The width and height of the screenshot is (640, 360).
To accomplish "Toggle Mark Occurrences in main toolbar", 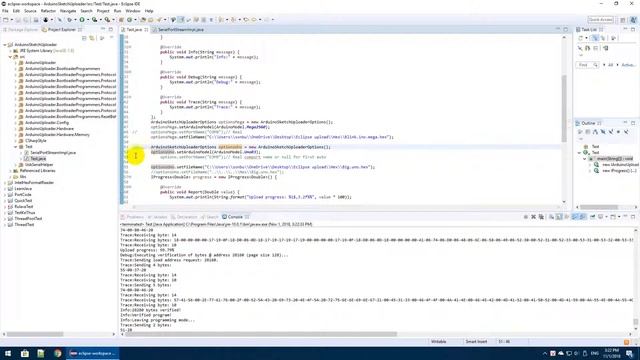I will click(181, 20).
